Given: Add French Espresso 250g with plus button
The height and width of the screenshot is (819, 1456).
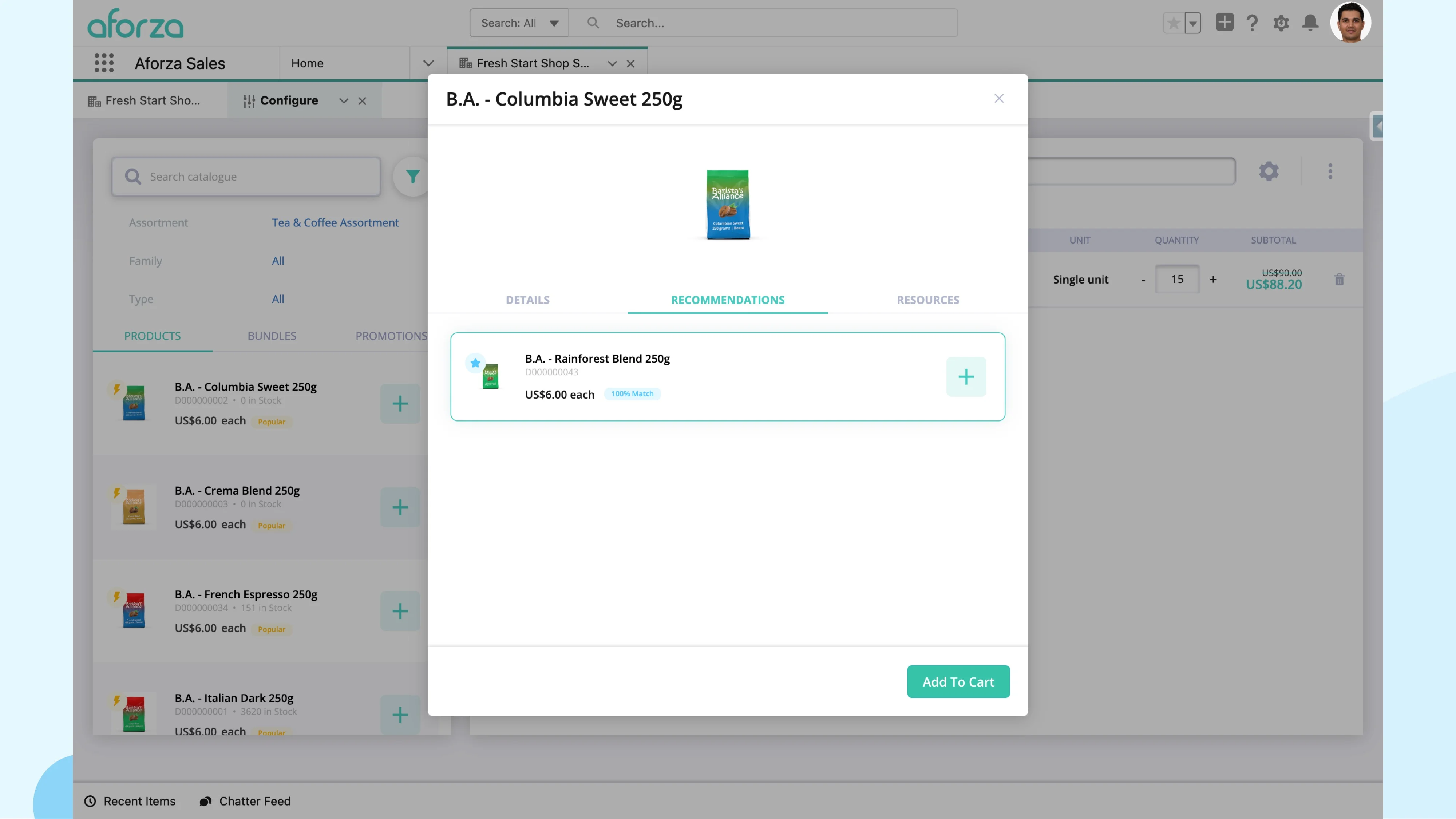Looking at the screenshot, I should tap(400, 611).
